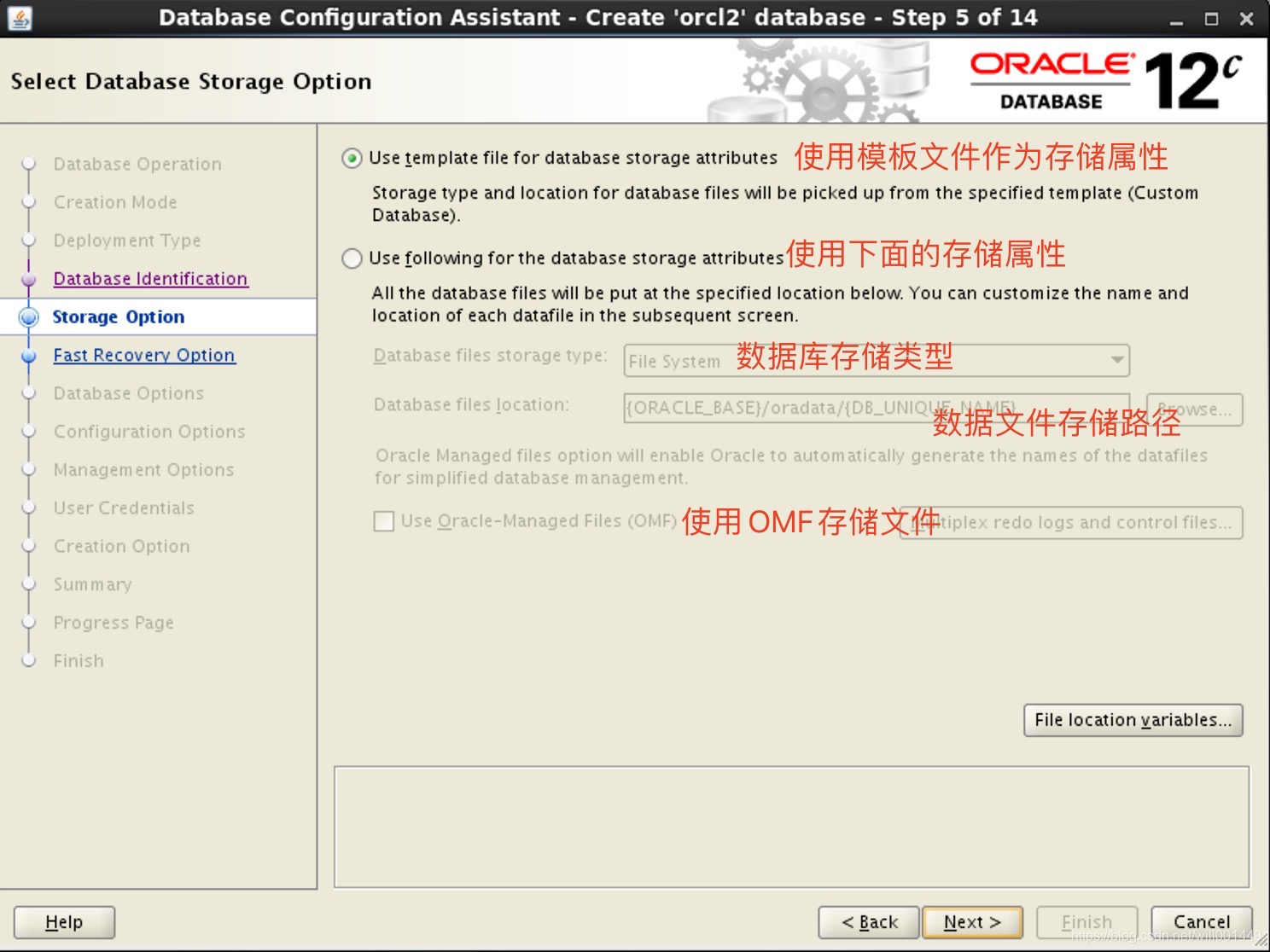The image size is (1270, 952).
Task: Click the Java window icon in title bar
Action: tap(19, 18)
